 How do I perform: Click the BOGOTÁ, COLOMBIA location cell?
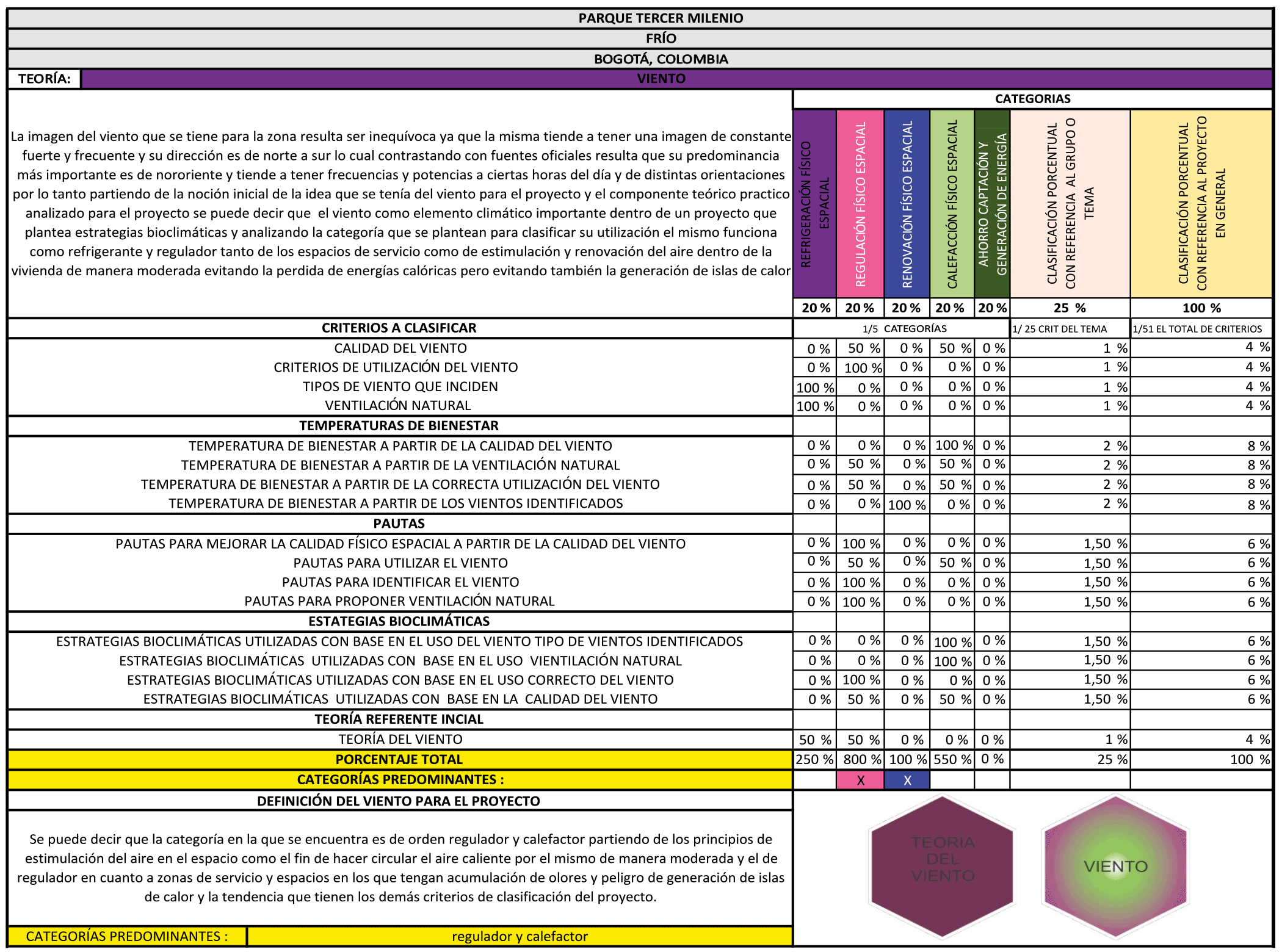click(x=640, y=59)
